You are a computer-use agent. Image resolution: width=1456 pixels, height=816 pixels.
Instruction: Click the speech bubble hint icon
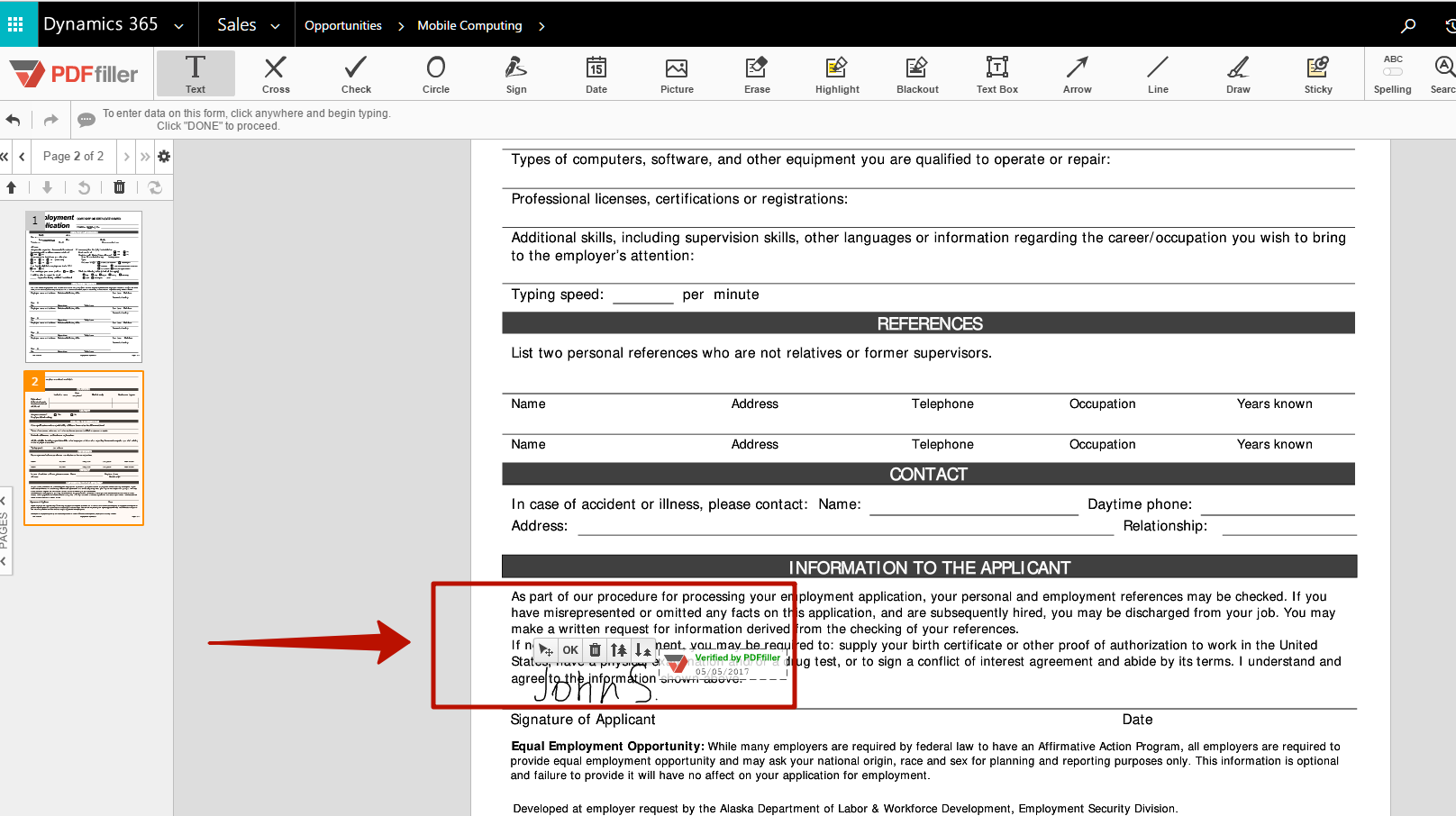pos(86,120)
